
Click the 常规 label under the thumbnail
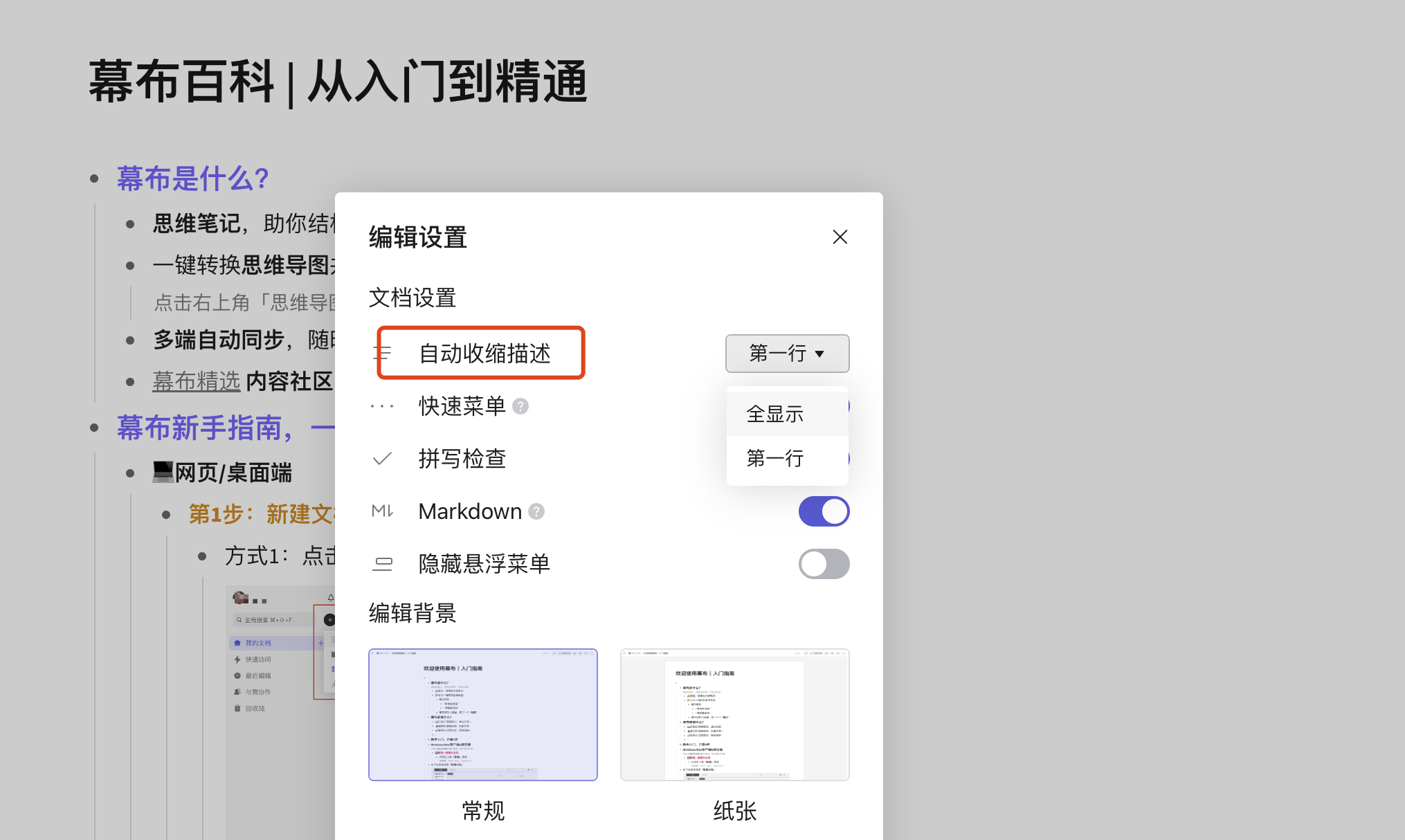pyautogui.click(x=483, y=810)
